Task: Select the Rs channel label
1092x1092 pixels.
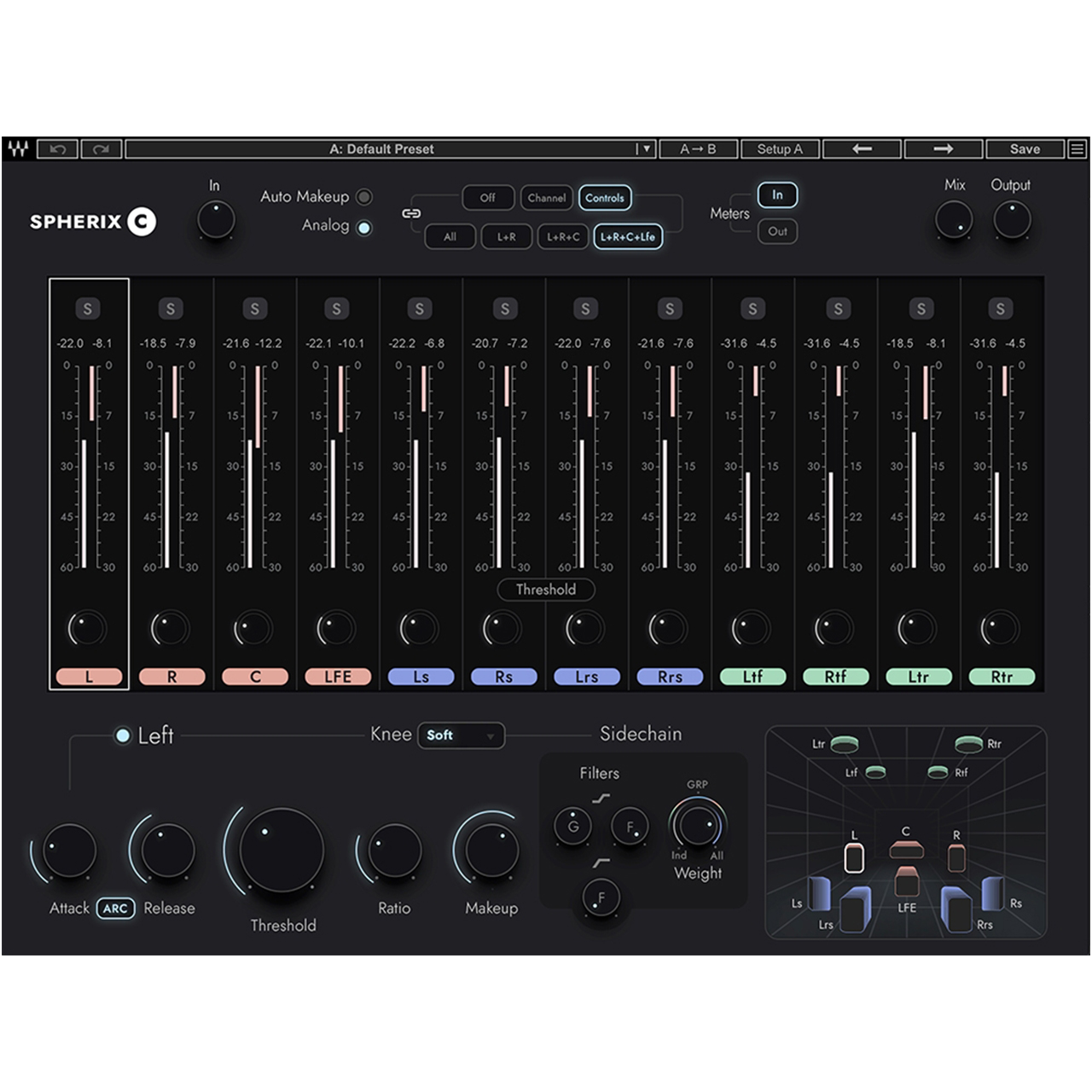Action: pyautogui.click(x=503, y=677)
